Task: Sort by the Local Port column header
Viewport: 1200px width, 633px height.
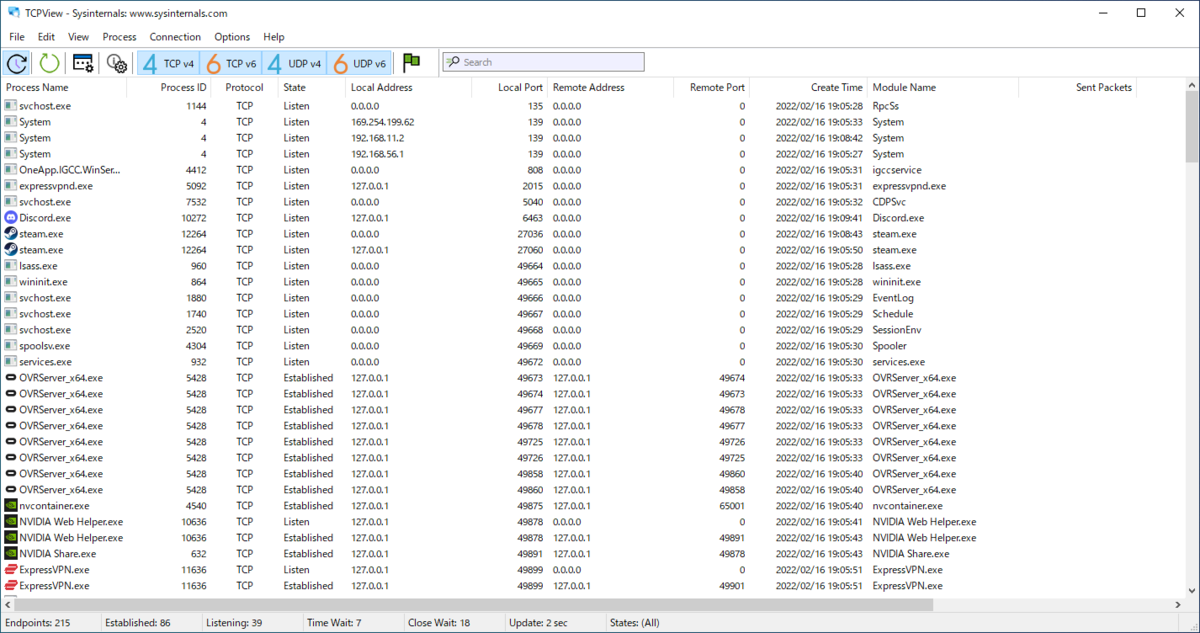Action: 509,88
